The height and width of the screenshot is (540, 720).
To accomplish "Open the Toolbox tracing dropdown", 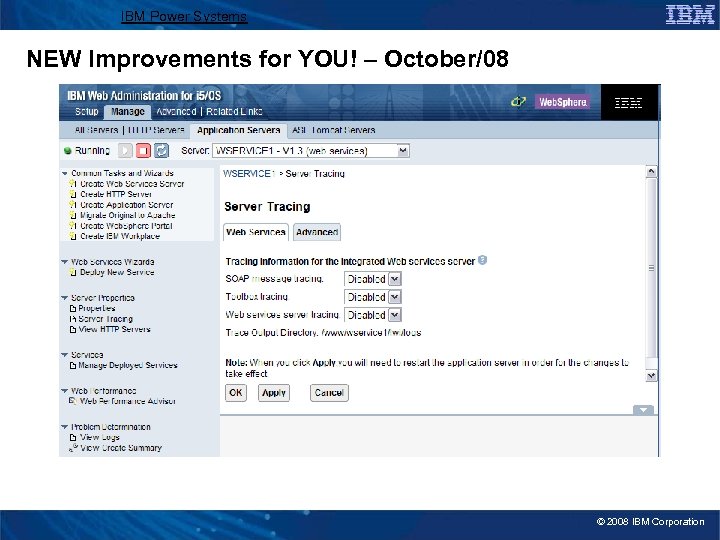I will [394, 297].
